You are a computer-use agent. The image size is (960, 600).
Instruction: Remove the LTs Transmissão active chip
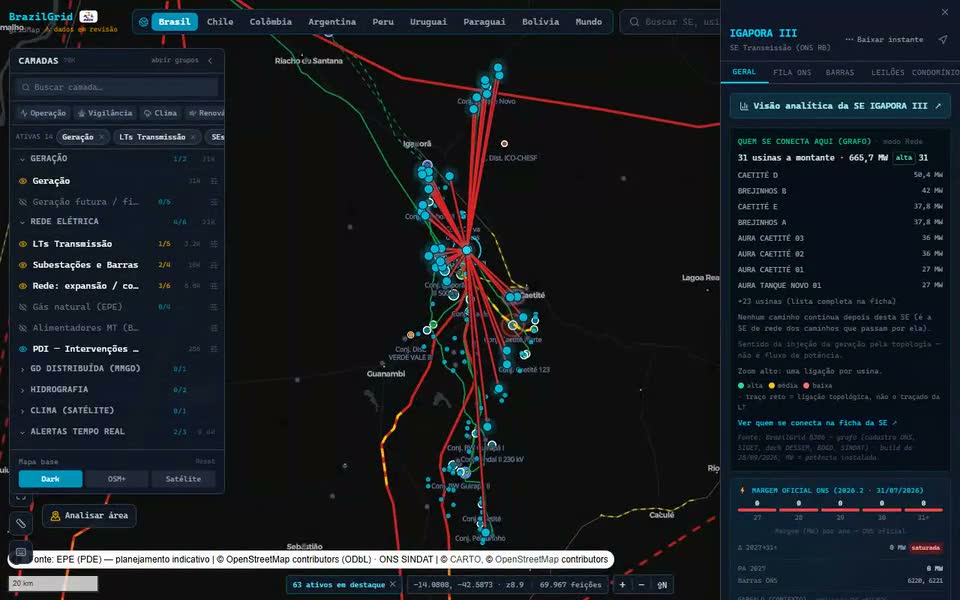tap(193, 137)
